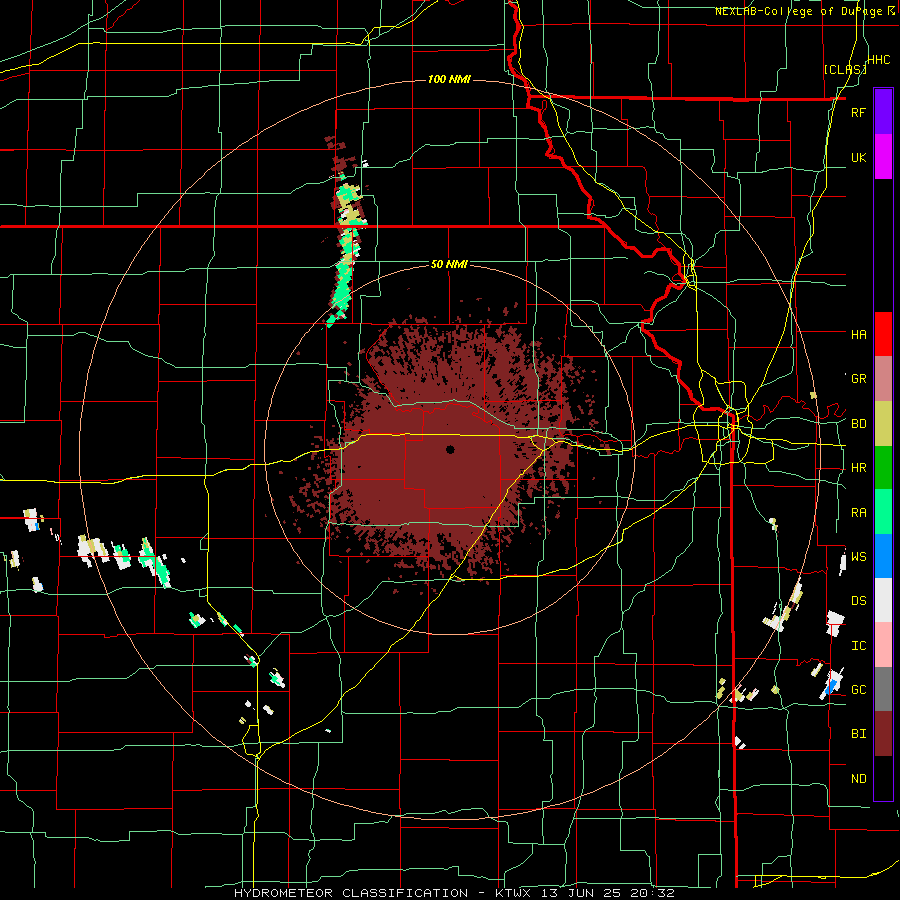The width and height of the screenshot is (900, 900).
Task: Click the "DS" legend label
Action: 858,601
